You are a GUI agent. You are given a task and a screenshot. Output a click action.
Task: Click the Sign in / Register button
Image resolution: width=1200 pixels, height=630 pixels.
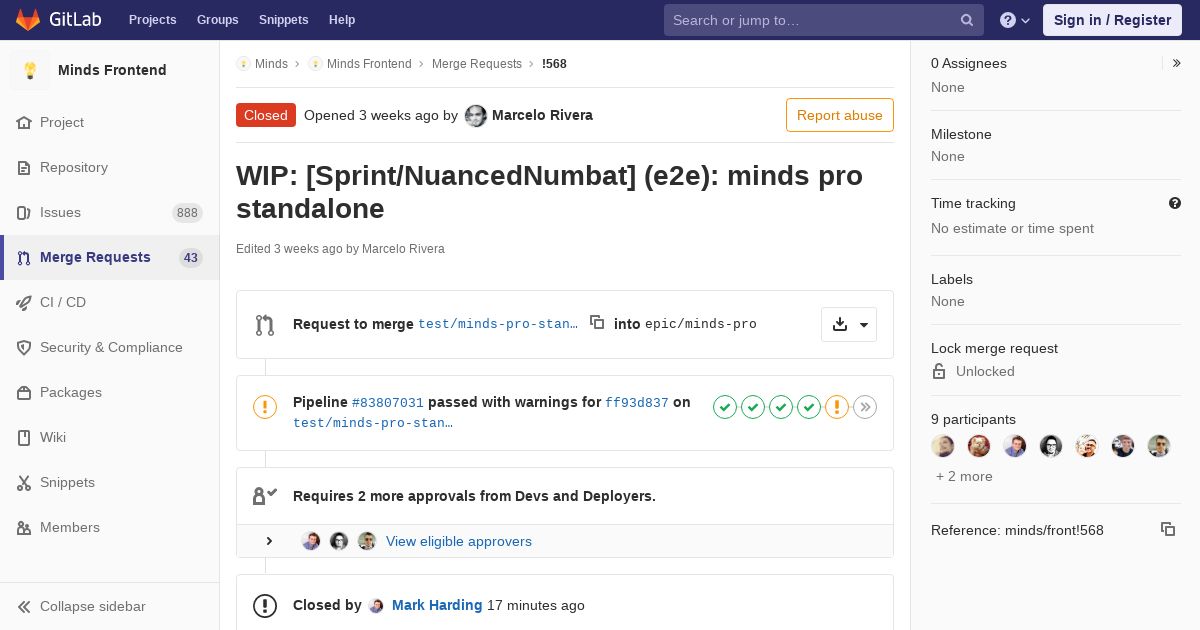point(1112,20)
